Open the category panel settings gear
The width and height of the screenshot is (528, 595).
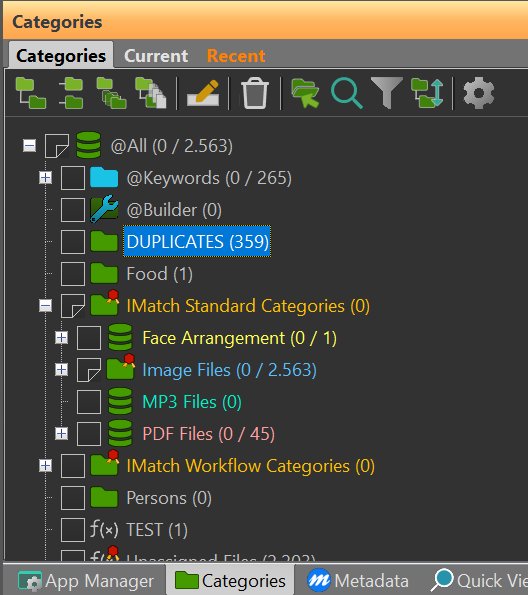(x=479, y=93)
